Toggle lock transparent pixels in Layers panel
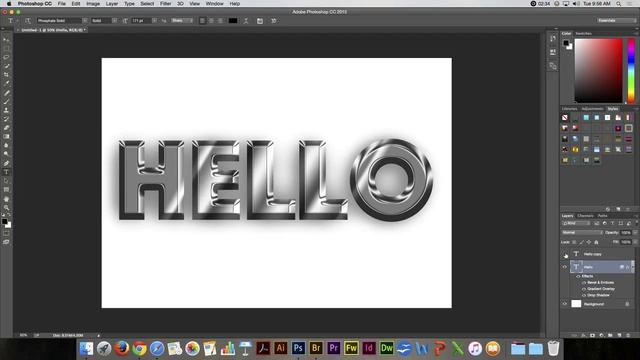640x360 pixels. point(574,242)
